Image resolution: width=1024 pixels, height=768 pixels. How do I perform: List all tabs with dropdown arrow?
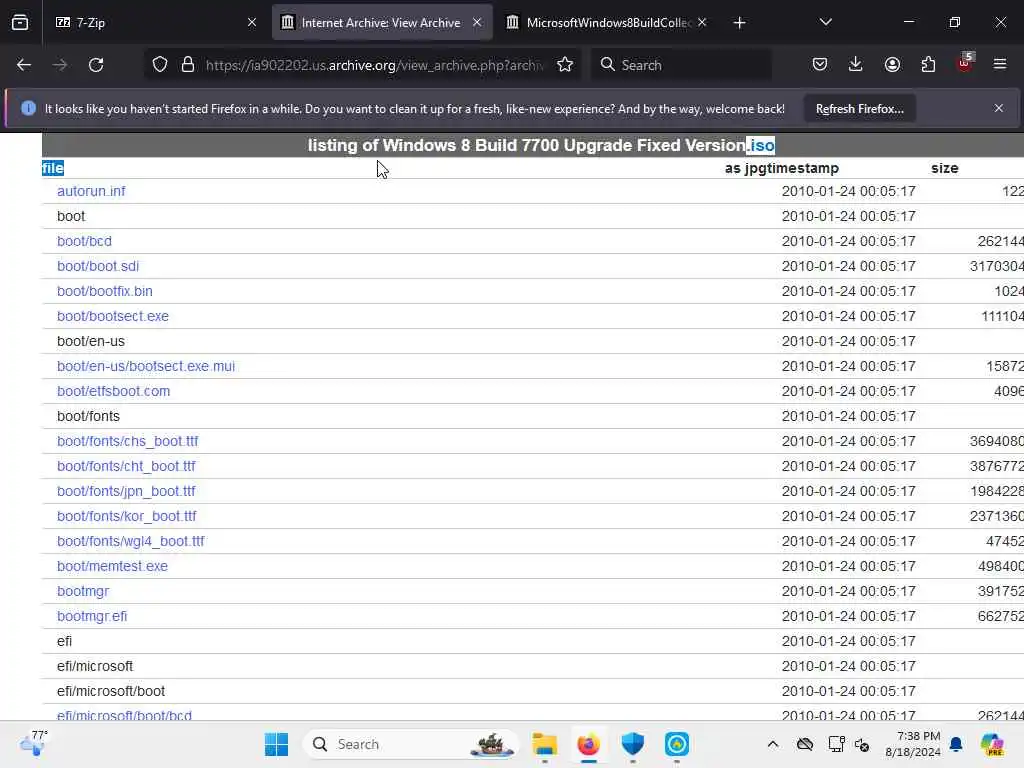click(x=825, y=22)
